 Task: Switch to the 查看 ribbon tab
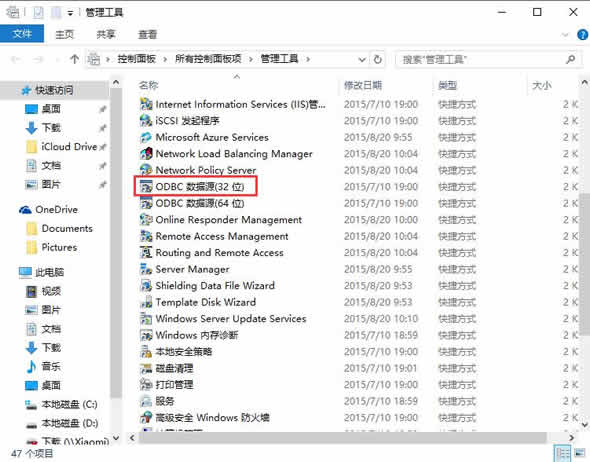(147, 35)
